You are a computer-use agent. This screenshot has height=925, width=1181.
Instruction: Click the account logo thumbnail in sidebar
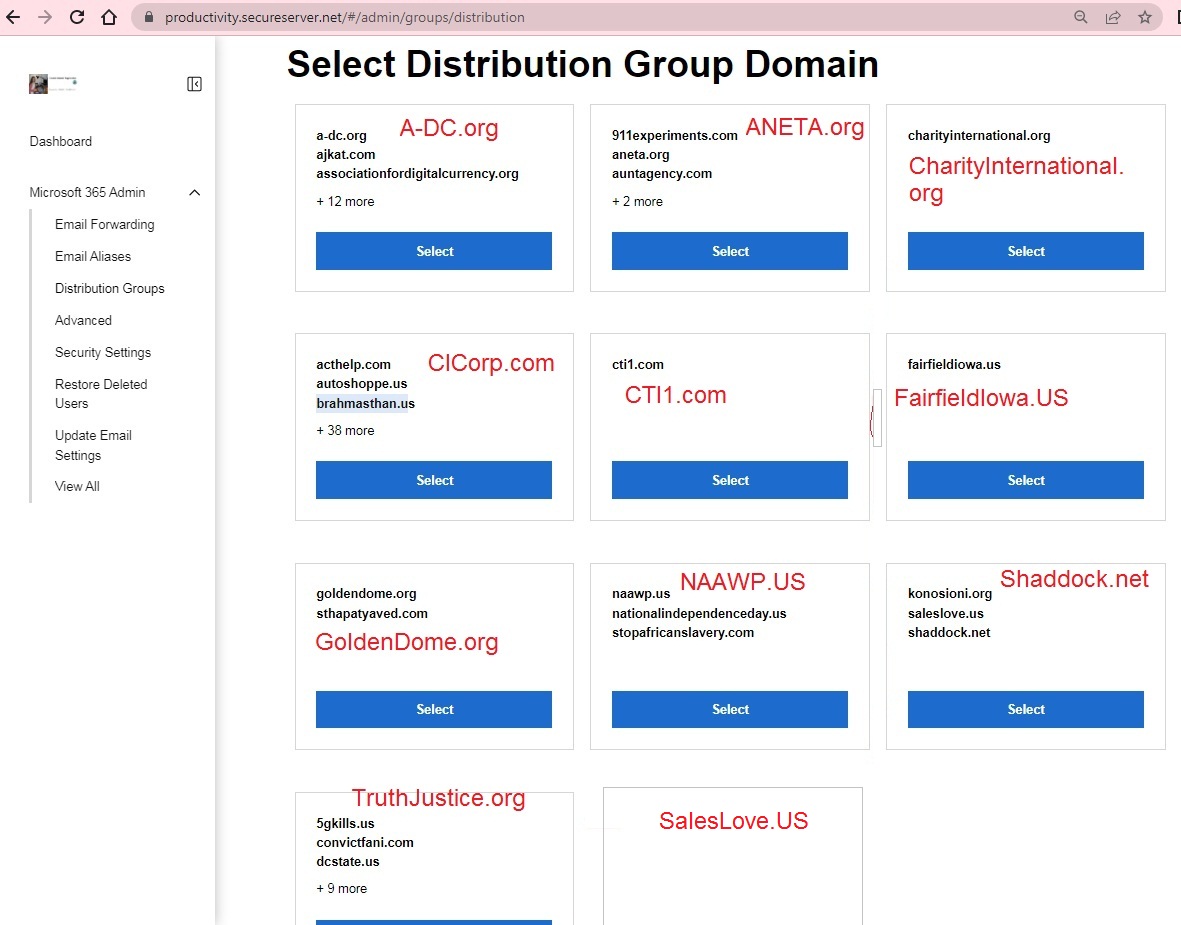53,84
